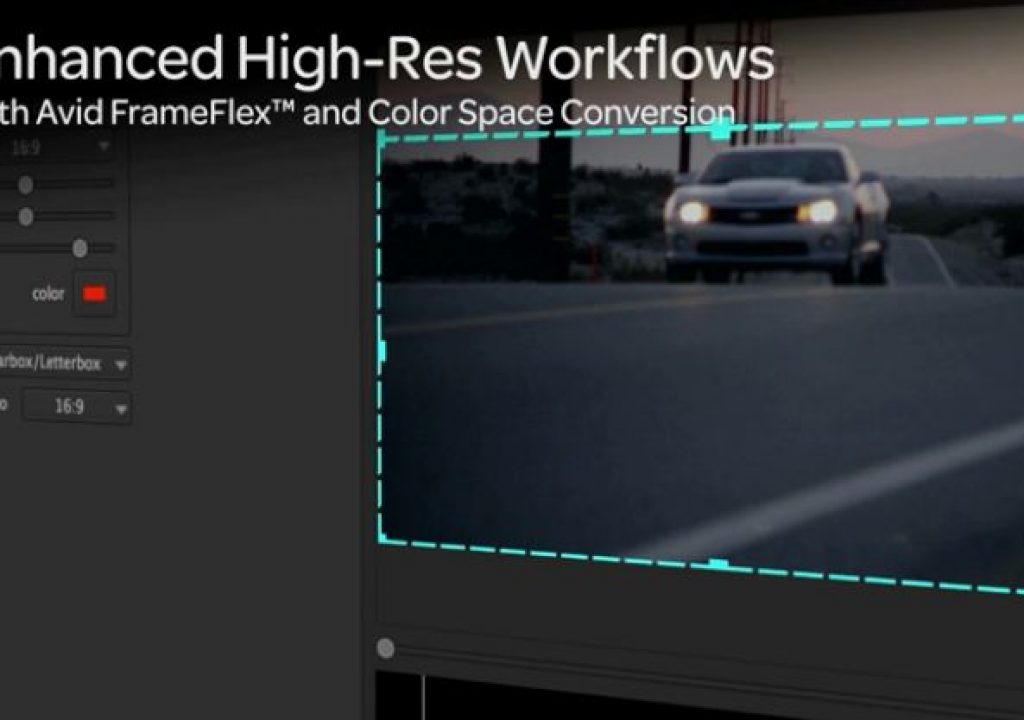1024x720 pixels.
Task: Open the Letterbox reformat dropdown
Action: 63,363
